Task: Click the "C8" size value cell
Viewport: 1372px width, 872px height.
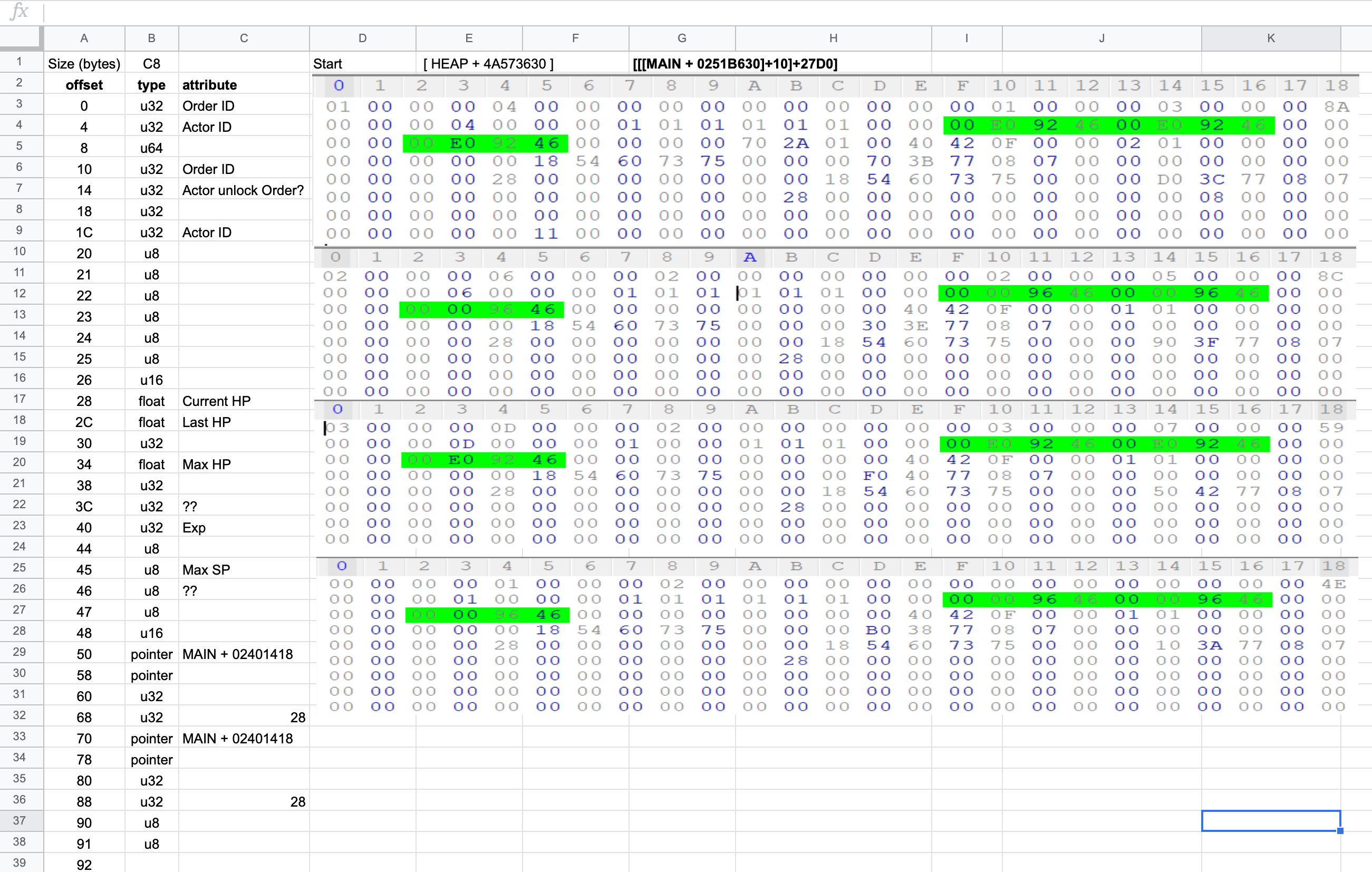Action: 151,63
